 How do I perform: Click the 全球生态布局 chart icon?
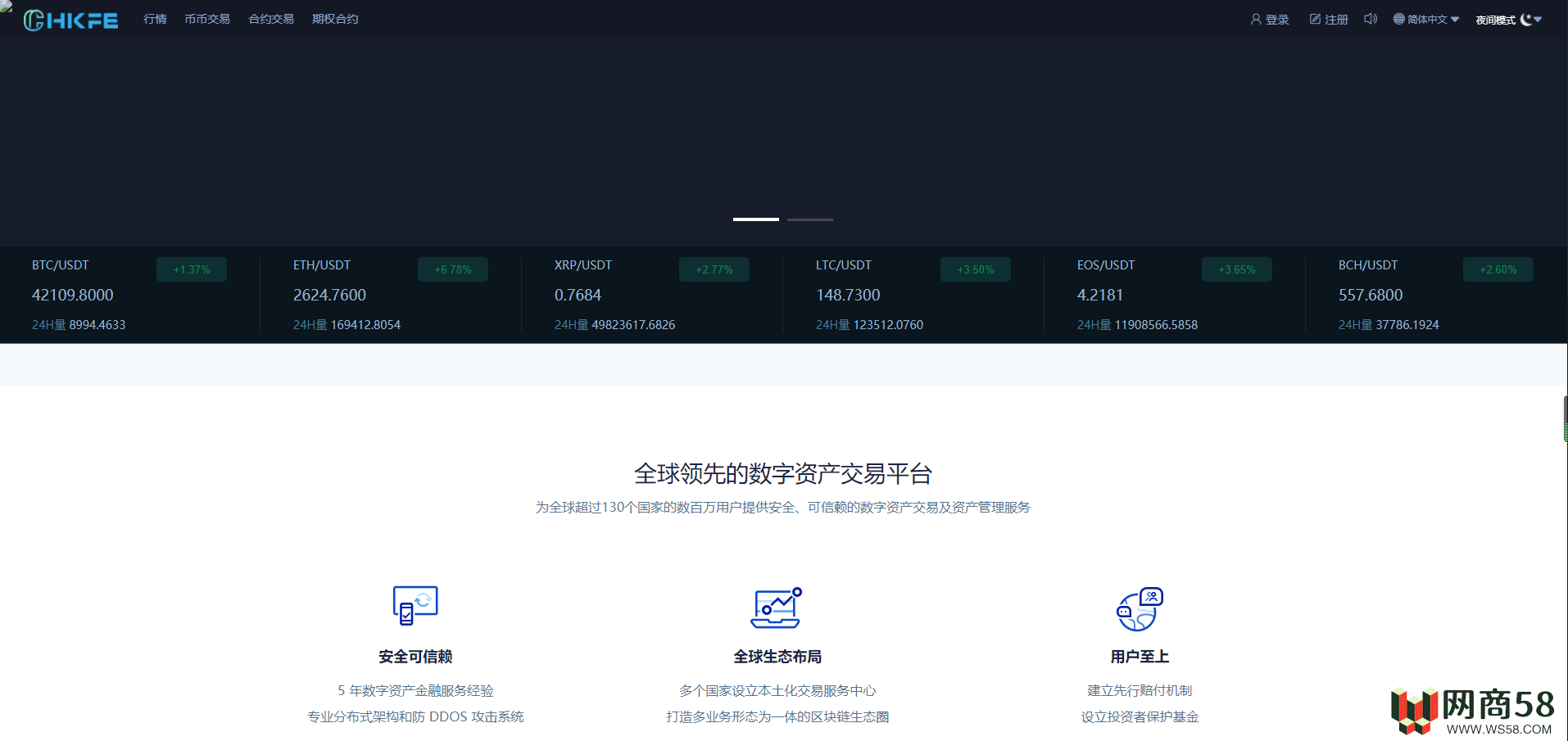tap(777, 608)
